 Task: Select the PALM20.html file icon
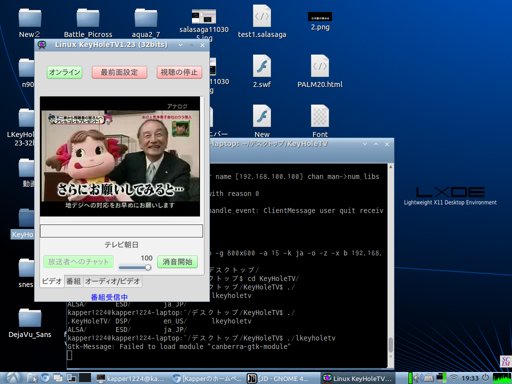pyautogui.click(x=320, y=66)
